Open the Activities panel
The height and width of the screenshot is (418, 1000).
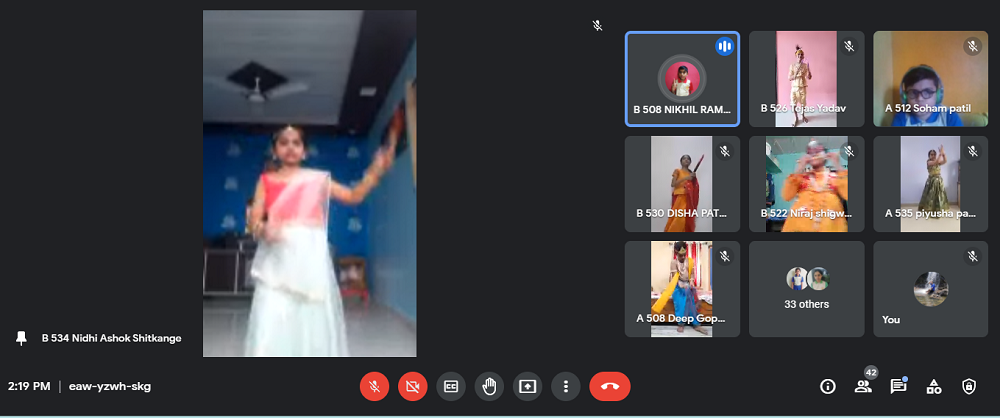click(x=933, y=386)
